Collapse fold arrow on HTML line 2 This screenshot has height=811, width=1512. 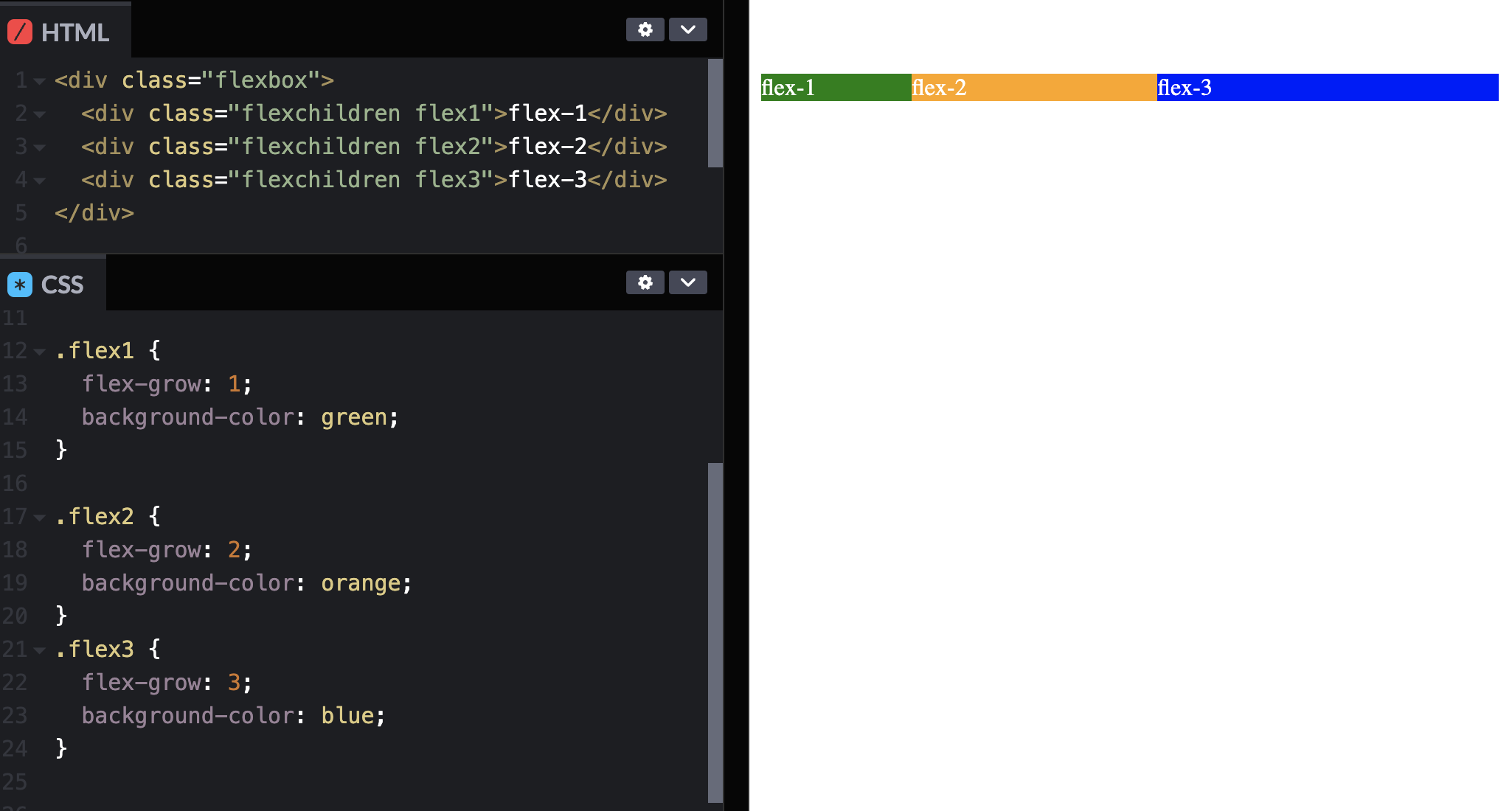point(40,114)
